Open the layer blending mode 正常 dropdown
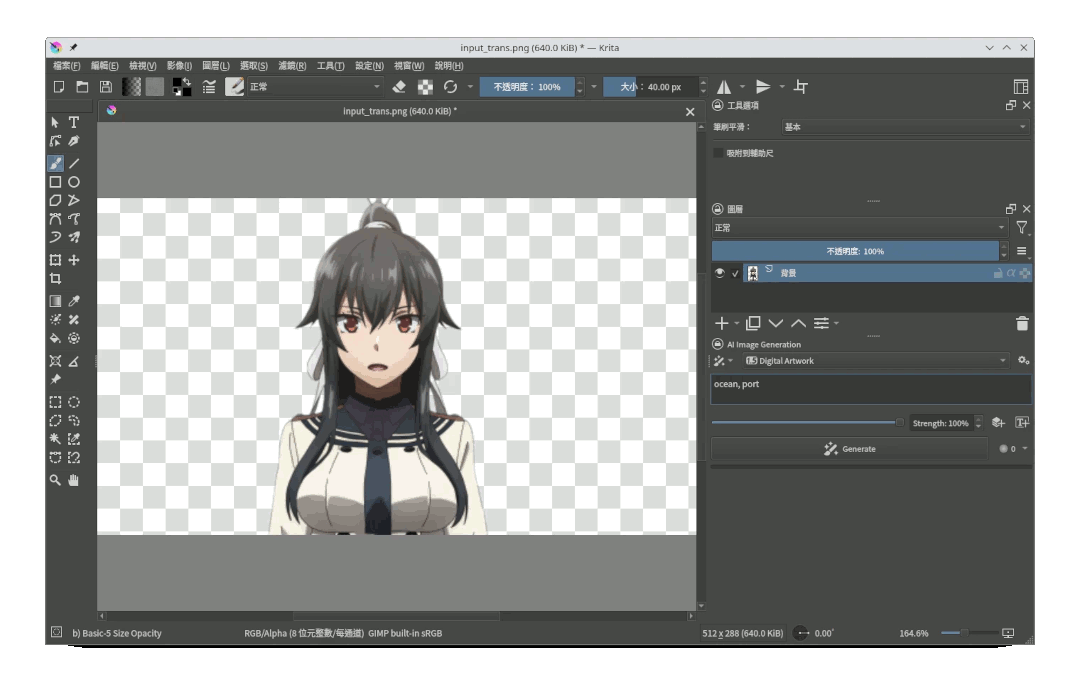This screenshot has height=699, width=1080. click(x=859, y=228)
